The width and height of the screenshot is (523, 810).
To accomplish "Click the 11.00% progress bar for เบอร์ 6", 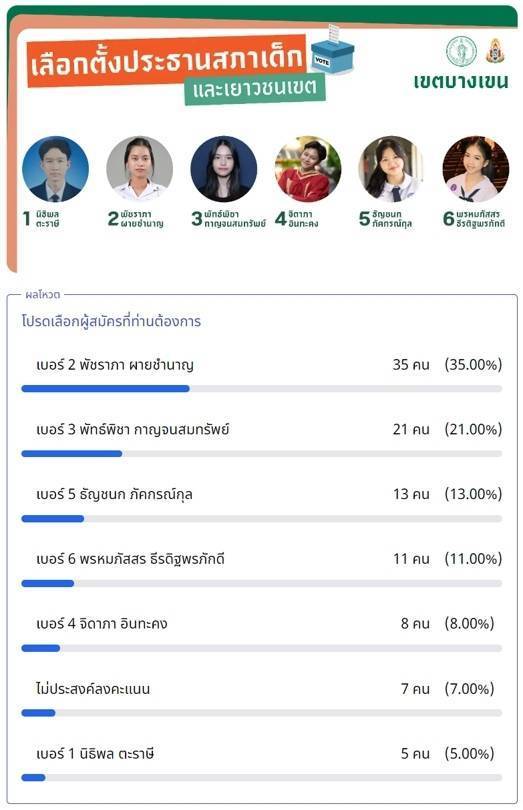I will coord(262,583).
